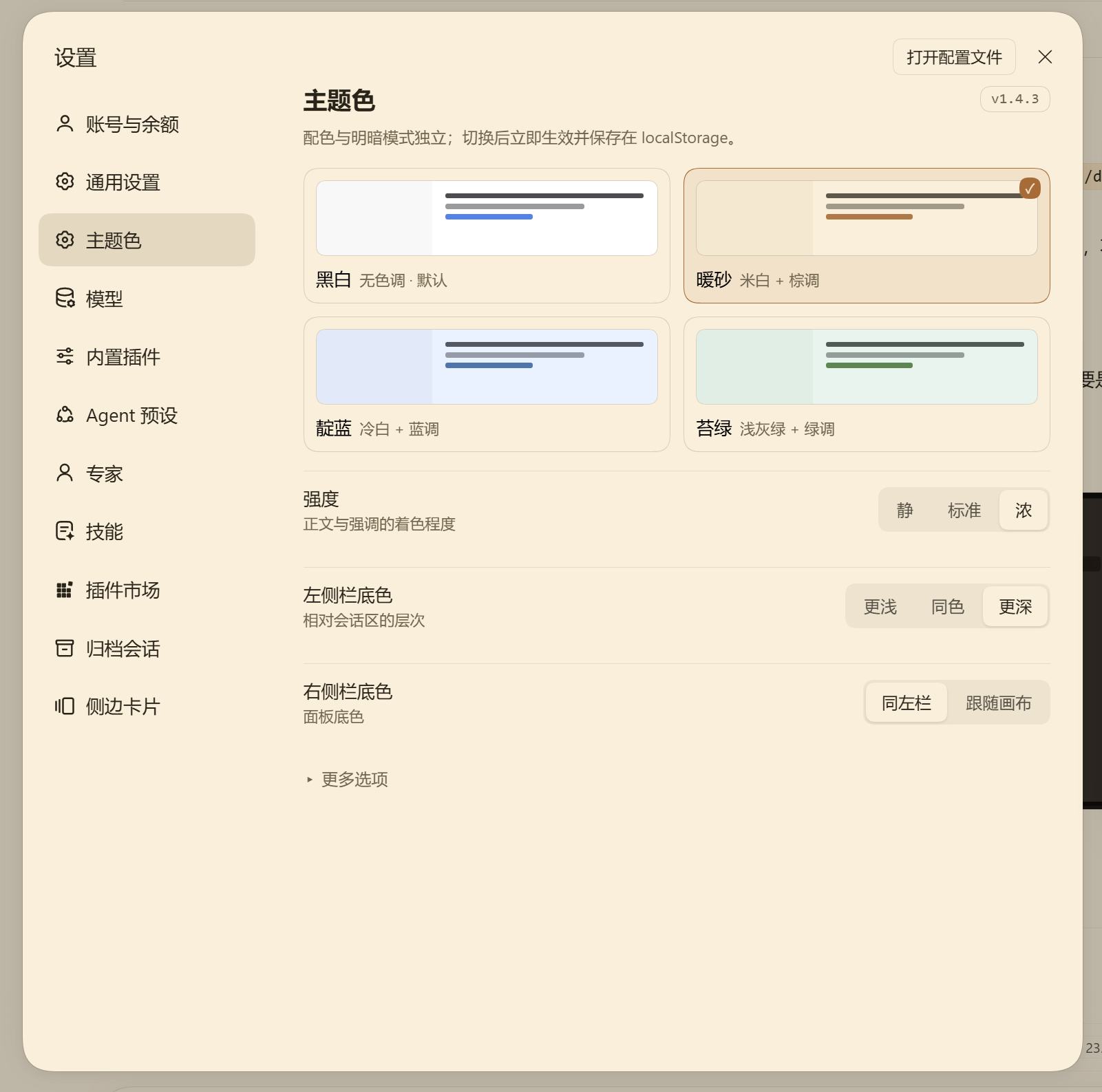Viewport: 1102px width, 1092px height.
Task: Click 面板底色 description
Action: 333,717
